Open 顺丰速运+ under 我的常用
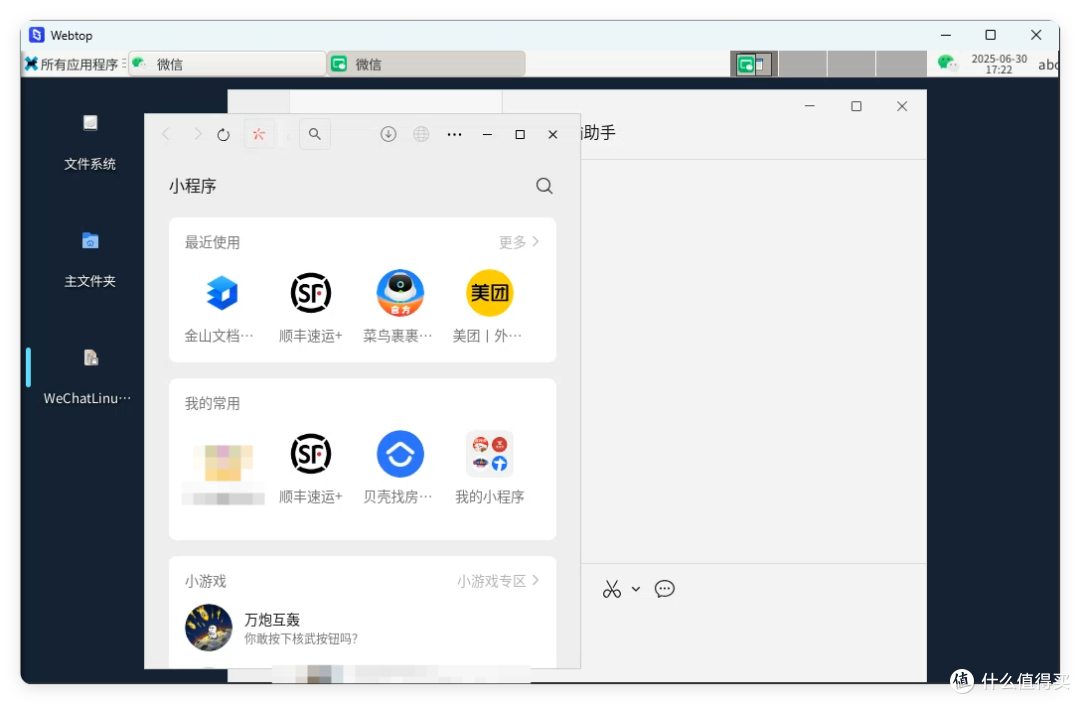 click(x=311, y=468)
